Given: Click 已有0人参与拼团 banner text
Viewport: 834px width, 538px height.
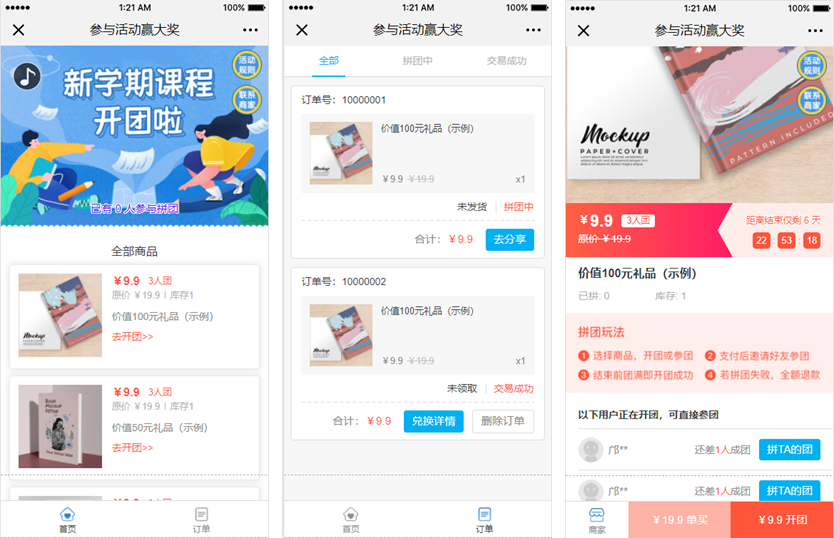Looking at the screenshot, I should [x=135, y=209].
